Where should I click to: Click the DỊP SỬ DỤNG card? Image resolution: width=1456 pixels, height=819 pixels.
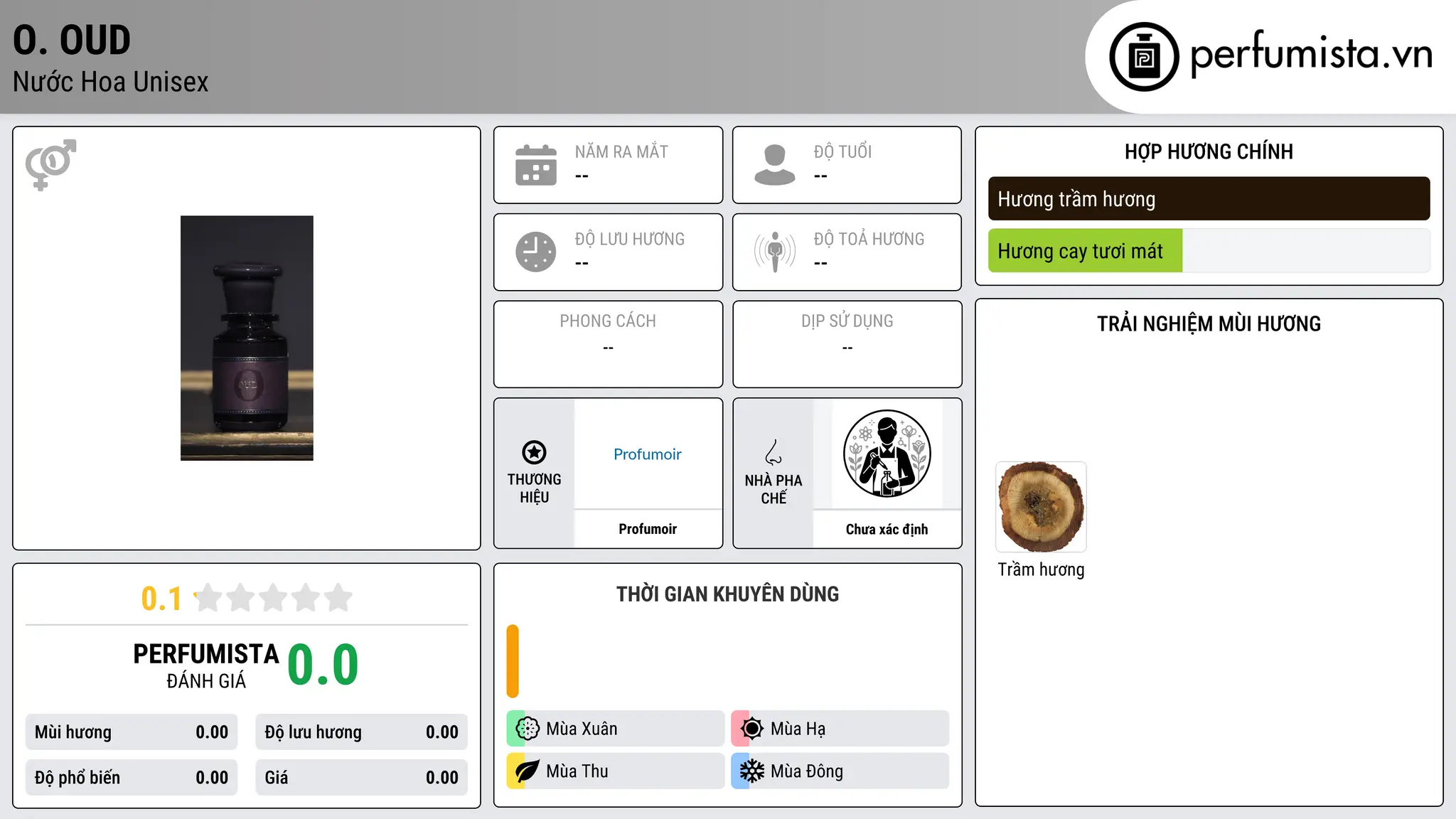pos(847,344)
